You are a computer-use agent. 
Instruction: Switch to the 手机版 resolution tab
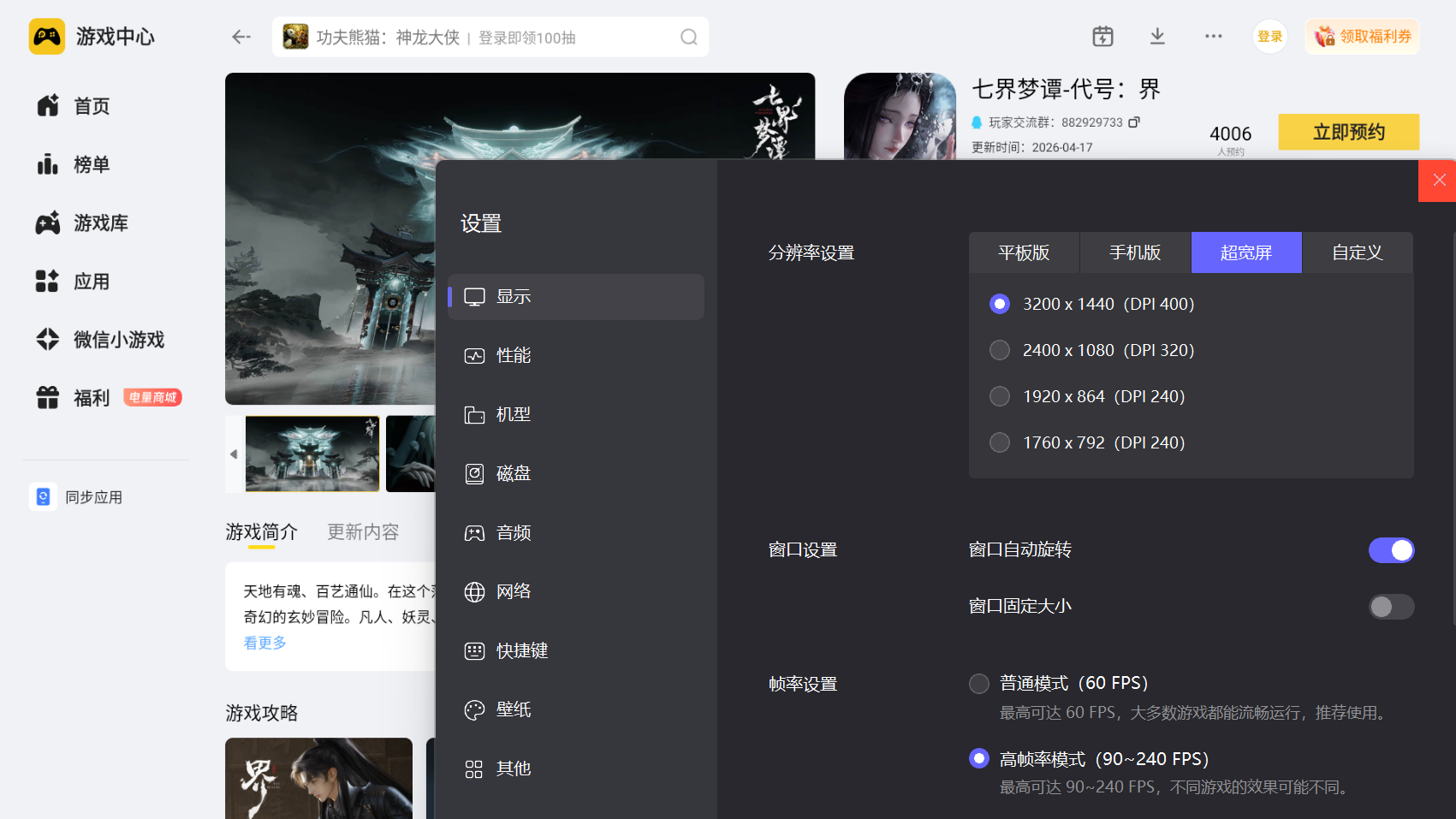[x=1135, y=252]
